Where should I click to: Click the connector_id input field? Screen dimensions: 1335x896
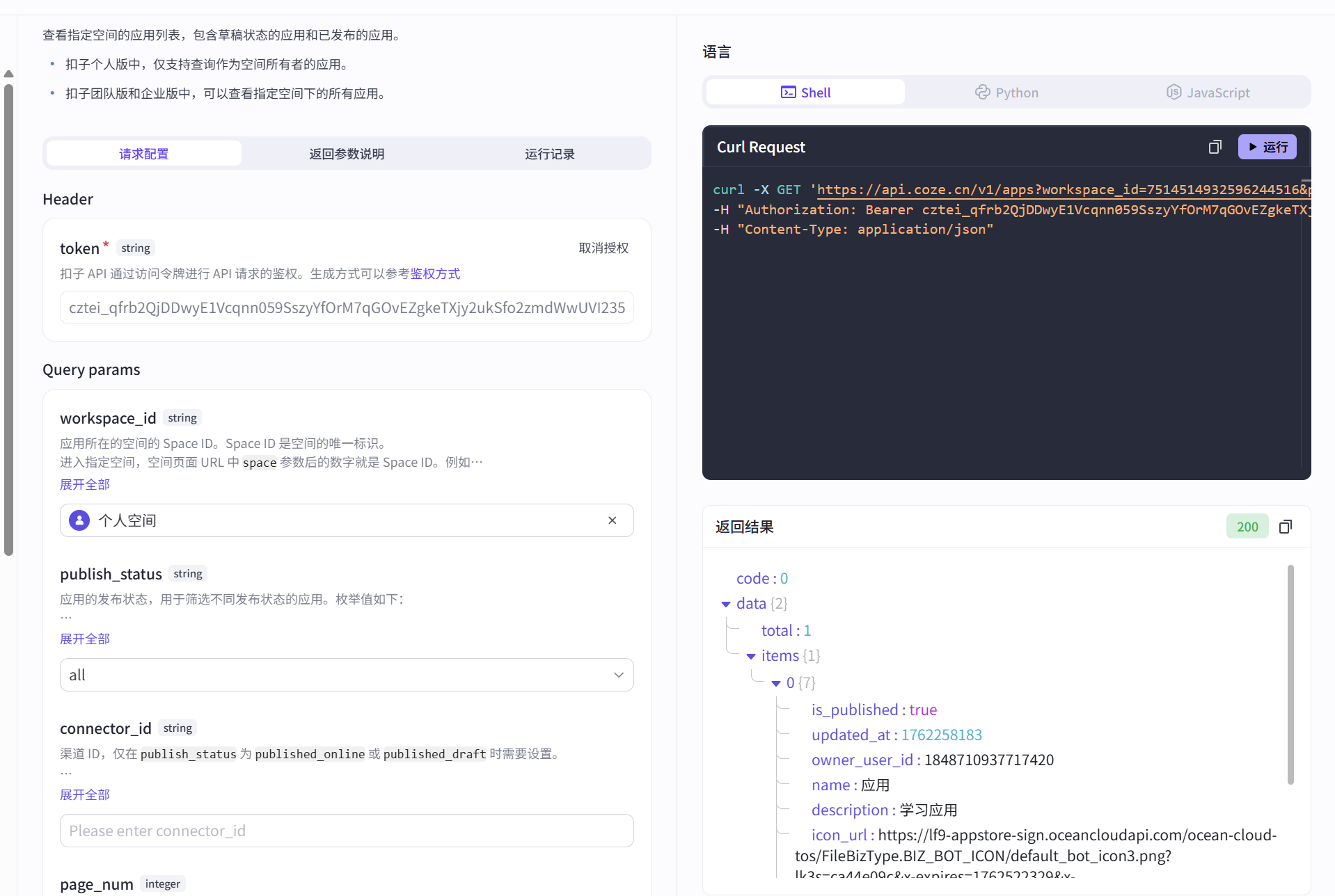[347, 831]
